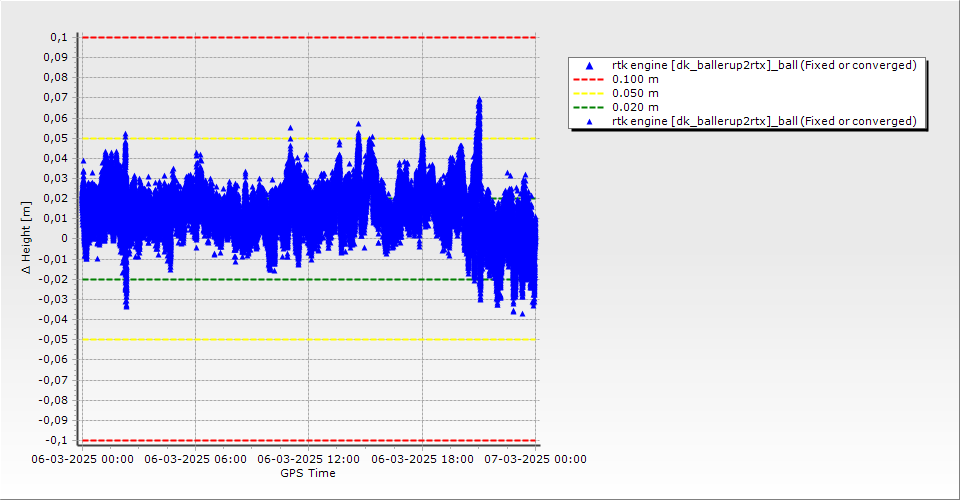Select the first rtk engine legend entry

point(764,65)
